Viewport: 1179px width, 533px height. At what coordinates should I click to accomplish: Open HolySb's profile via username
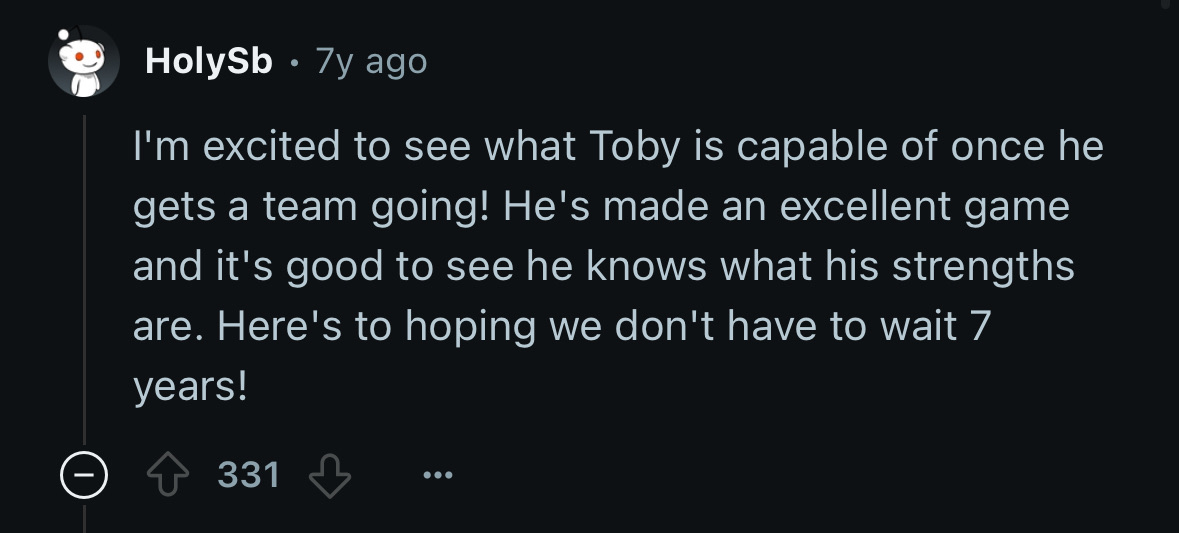click(208, 62)
